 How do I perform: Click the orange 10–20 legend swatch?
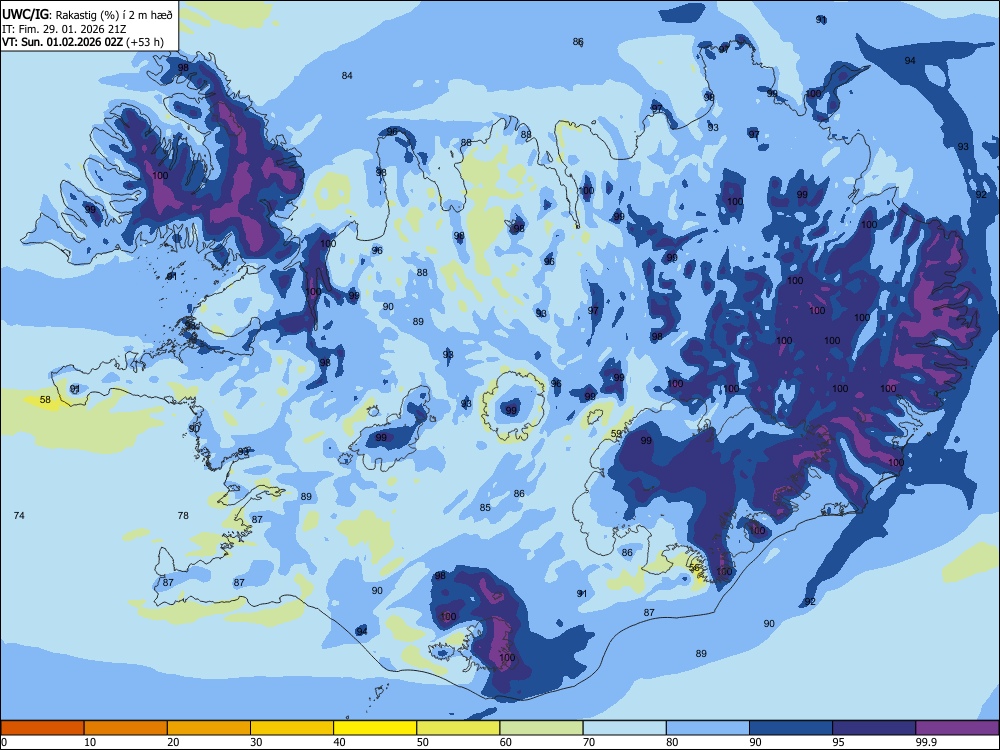pyautogui.click(x=126, y=728)
